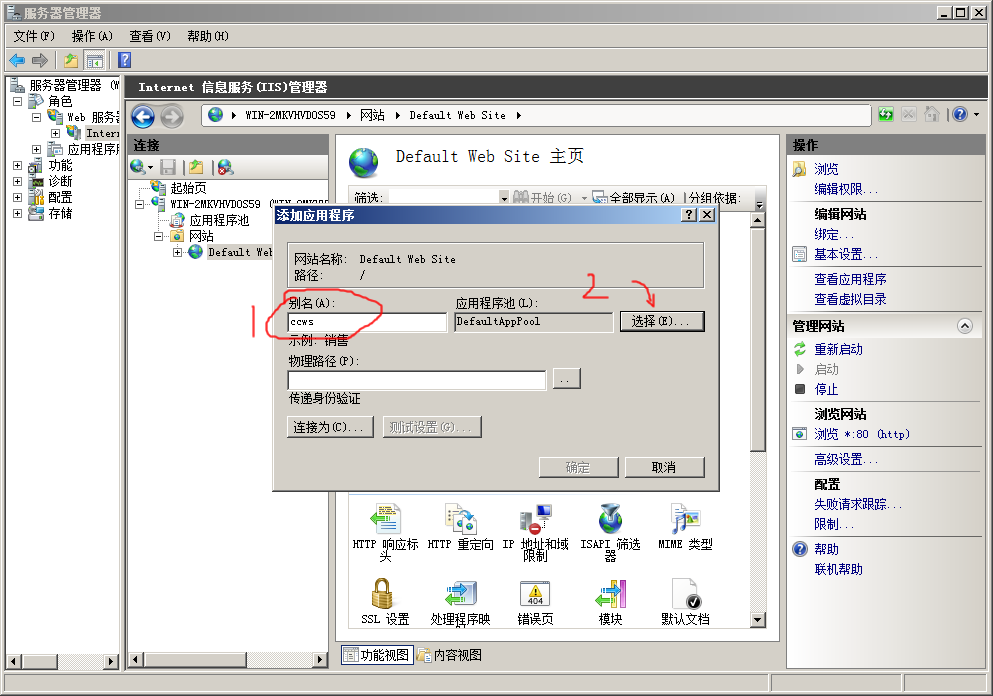Expand the 功能 node in server tree
The width and height of the screenshot is (993, 696).
click(x=17, y=166)
